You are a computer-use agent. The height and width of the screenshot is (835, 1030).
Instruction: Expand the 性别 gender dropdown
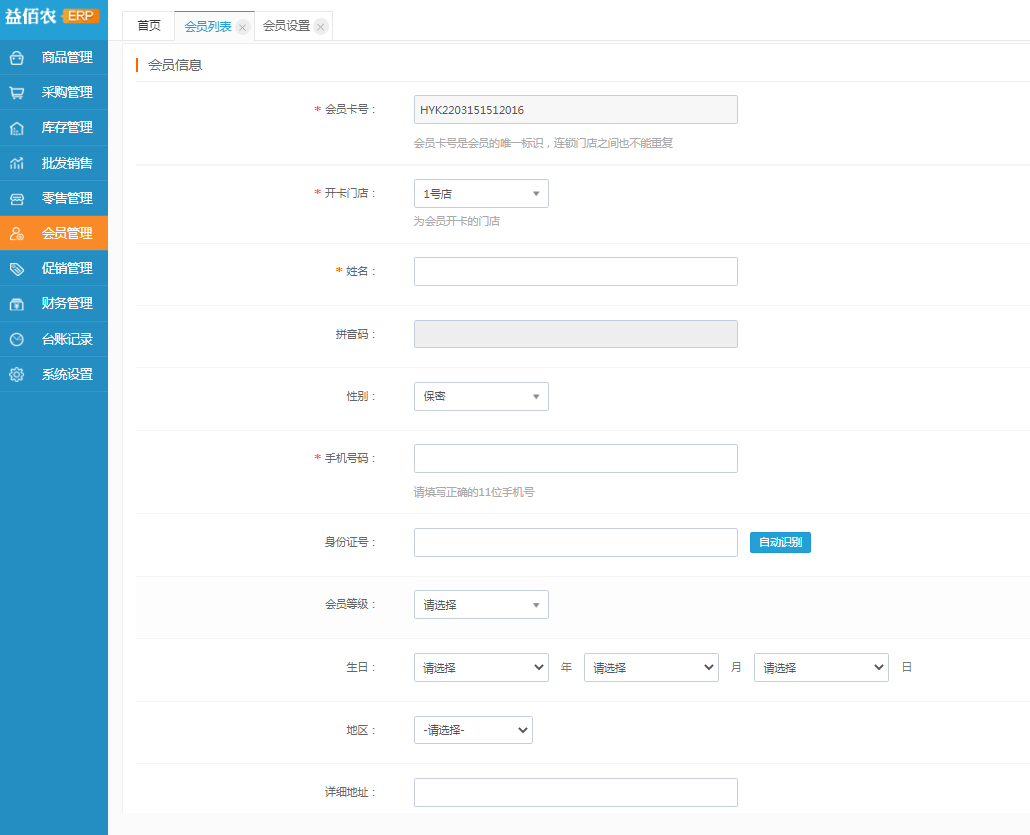tap(481, 397)
